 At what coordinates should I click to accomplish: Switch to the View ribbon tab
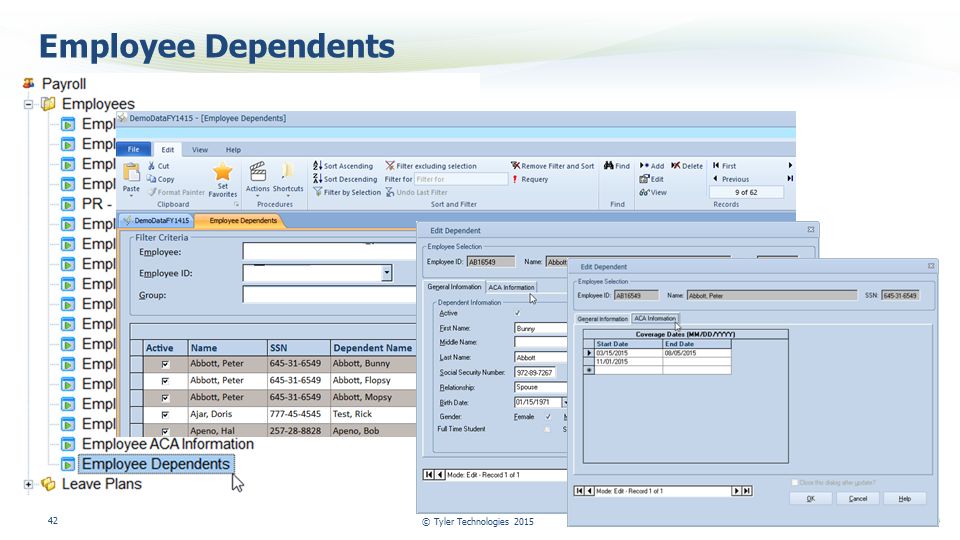(200, 149)
